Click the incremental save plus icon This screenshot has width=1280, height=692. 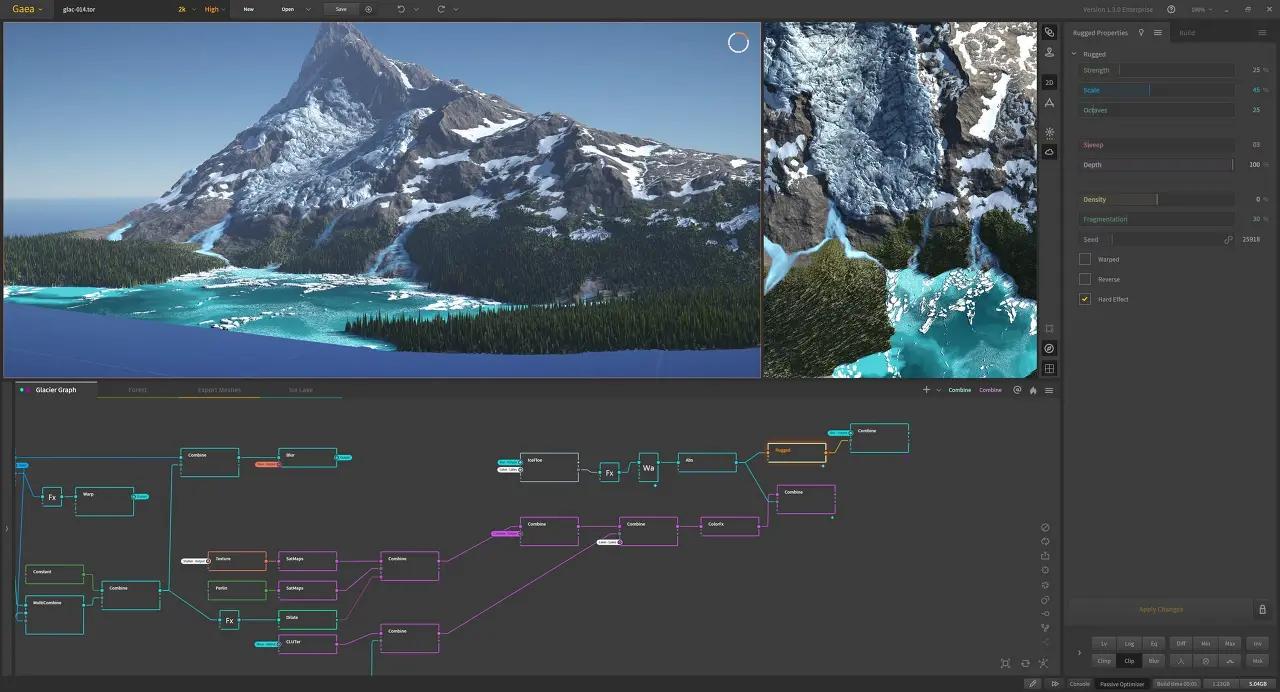369,9
